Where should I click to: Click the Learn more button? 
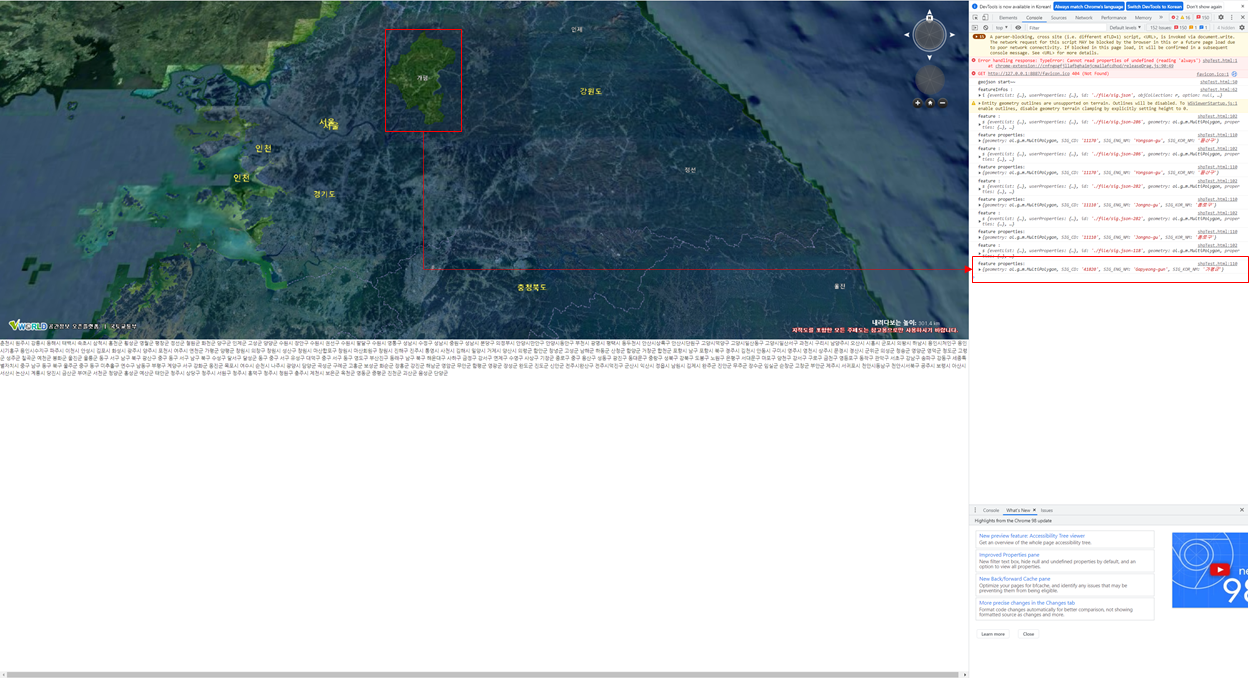993,634
